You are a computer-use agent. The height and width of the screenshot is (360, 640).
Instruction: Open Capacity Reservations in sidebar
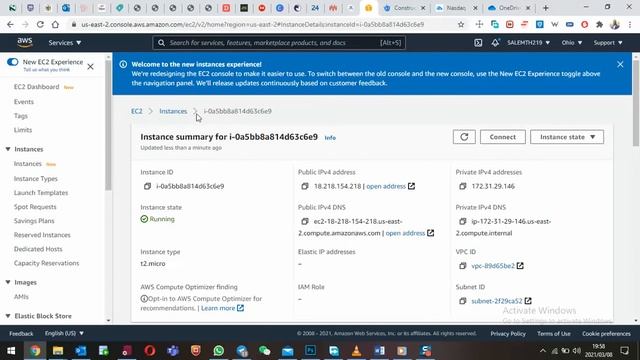(x=47, y=263)
